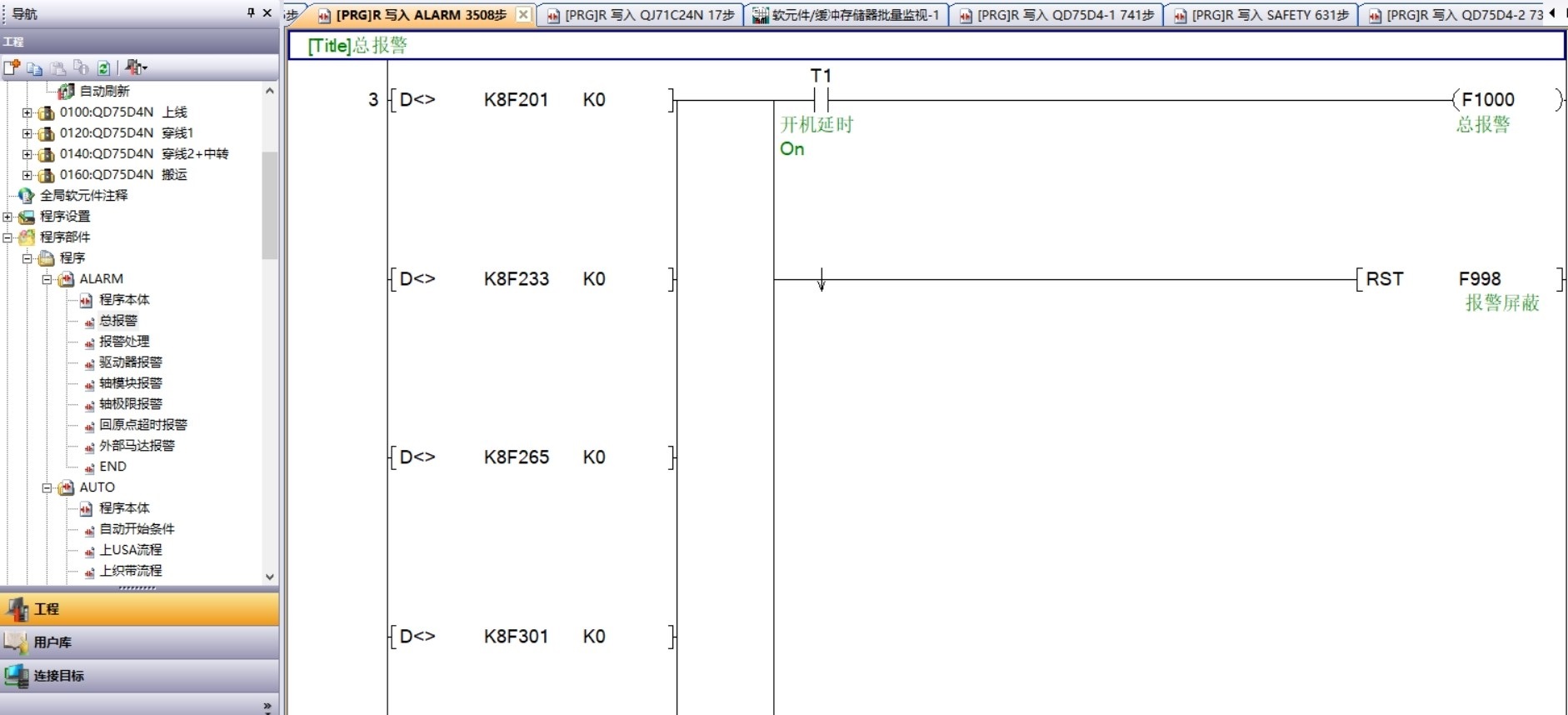
Task: Collapse the 程序 folder node
Action: pyautogui.click(x=27, y=258)
